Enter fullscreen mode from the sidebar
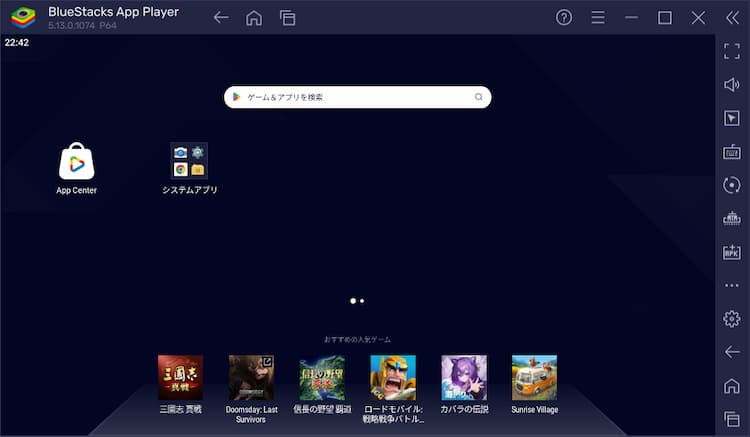The height and width of the screenshot is (437, 750). pyautogui.click(x=732, y=51)
